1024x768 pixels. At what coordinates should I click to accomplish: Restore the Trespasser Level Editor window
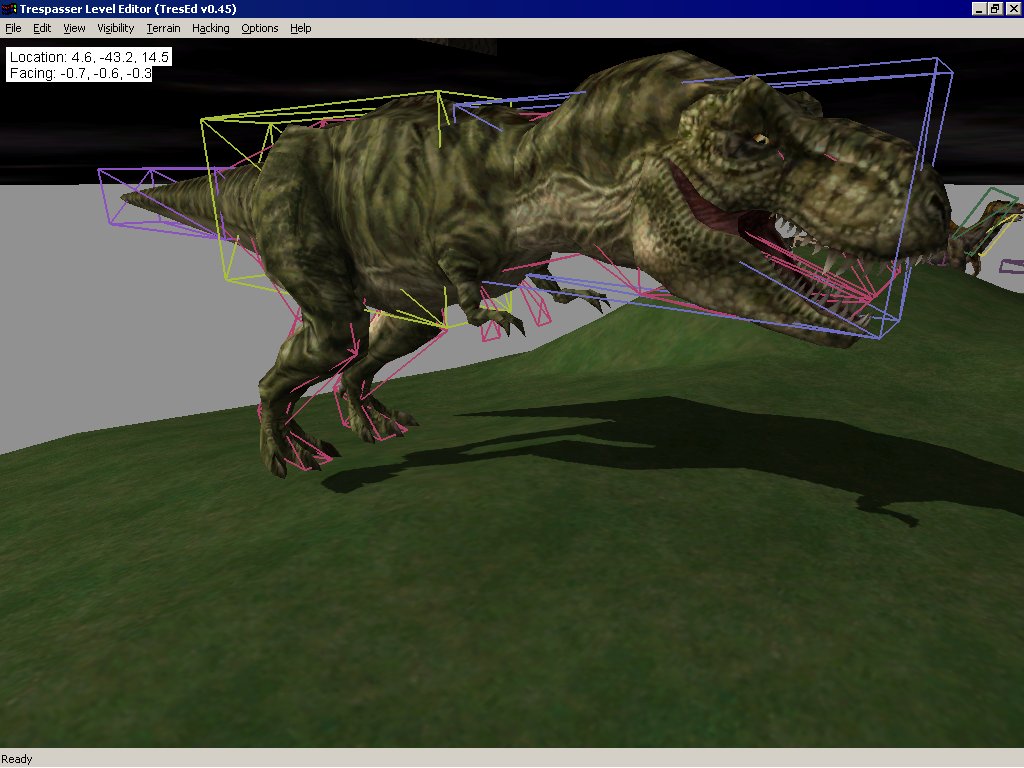[994, 8]
